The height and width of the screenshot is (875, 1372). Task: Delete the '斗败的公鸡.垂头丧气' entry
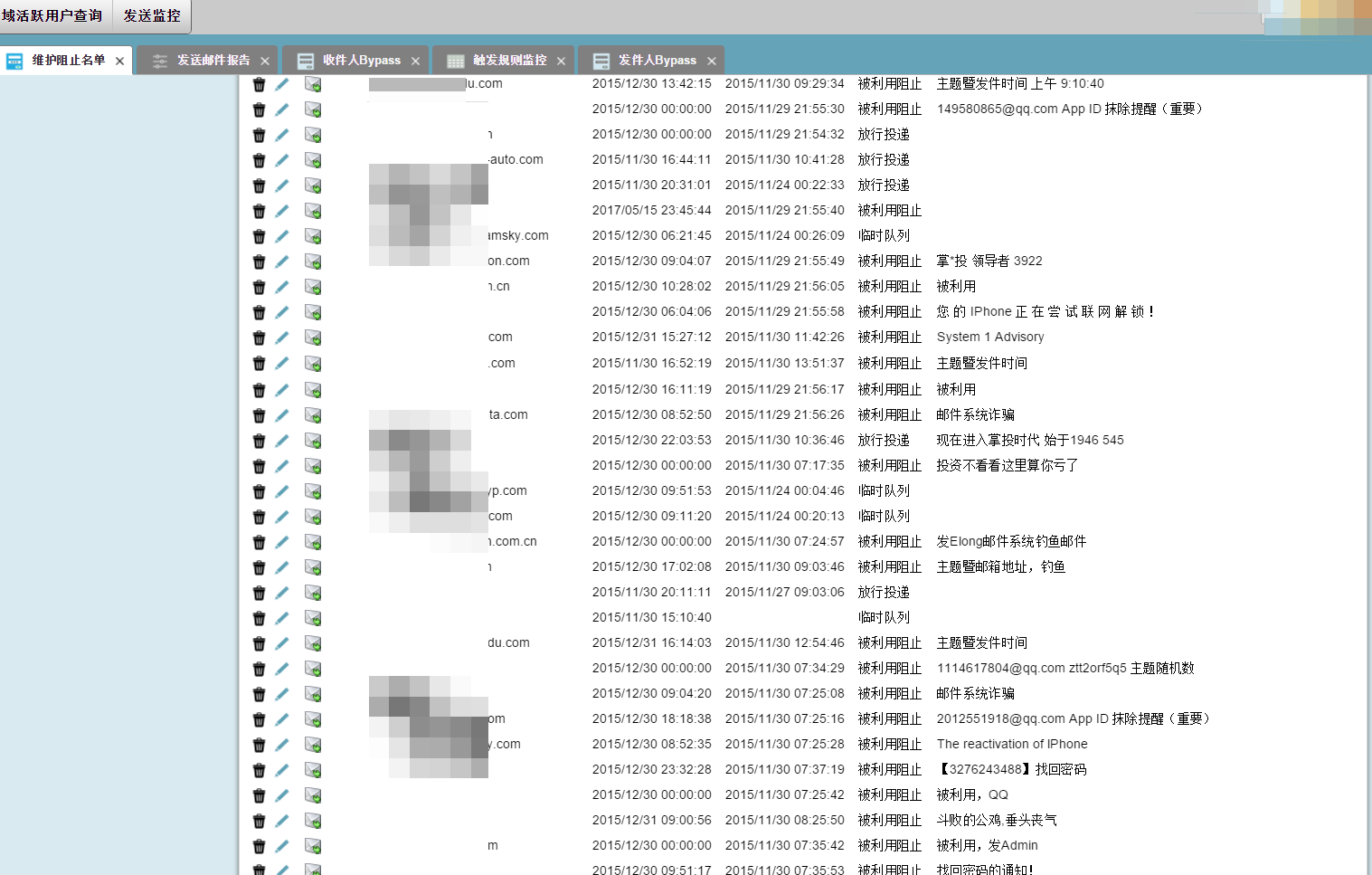click(x=259, y=821)
